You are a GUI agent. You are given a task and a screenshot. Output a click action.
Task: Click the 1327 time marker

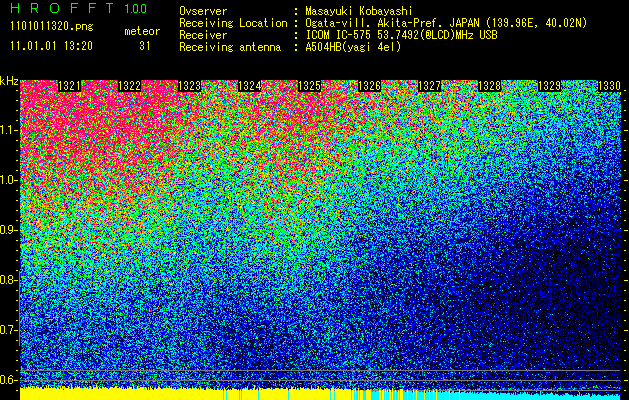point(429,86)
